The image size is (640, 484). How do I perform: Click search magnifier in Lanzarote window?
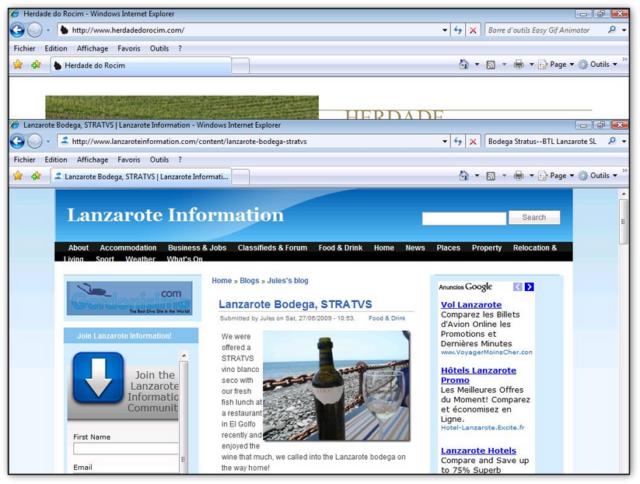612,141
